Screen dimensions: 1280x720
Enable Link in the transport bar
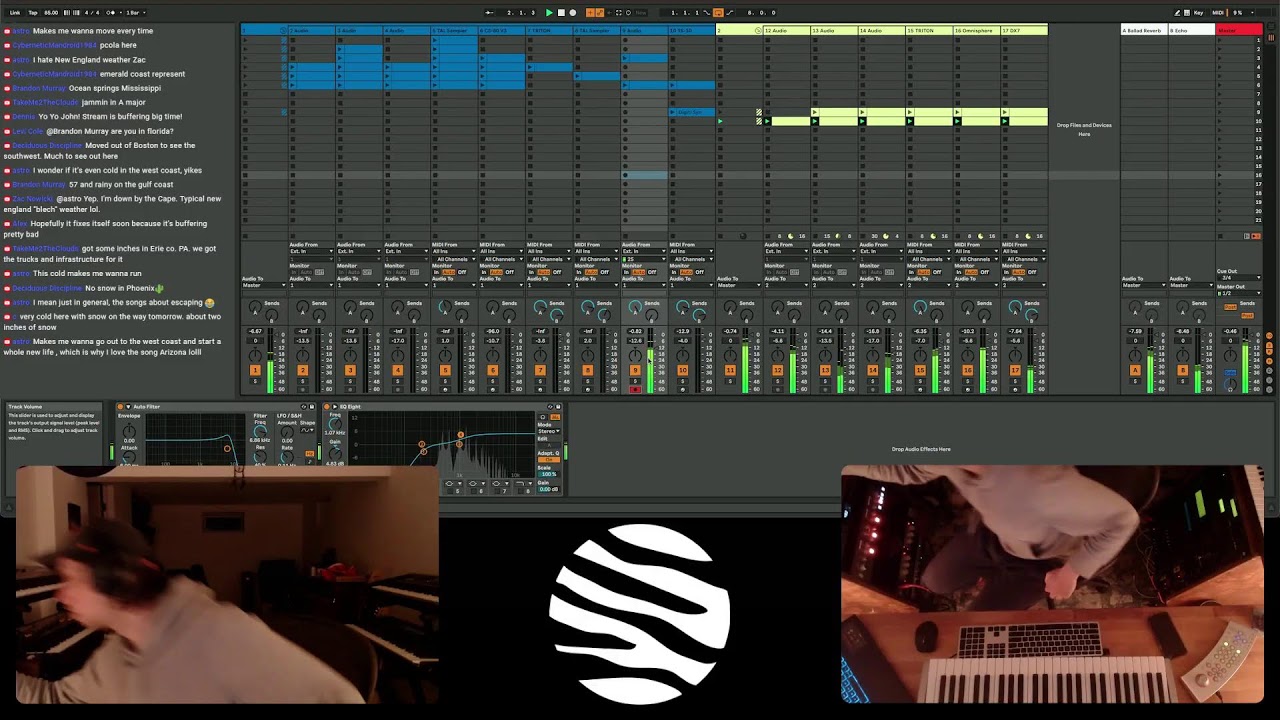pyautogui.click(x=15, y=13)
